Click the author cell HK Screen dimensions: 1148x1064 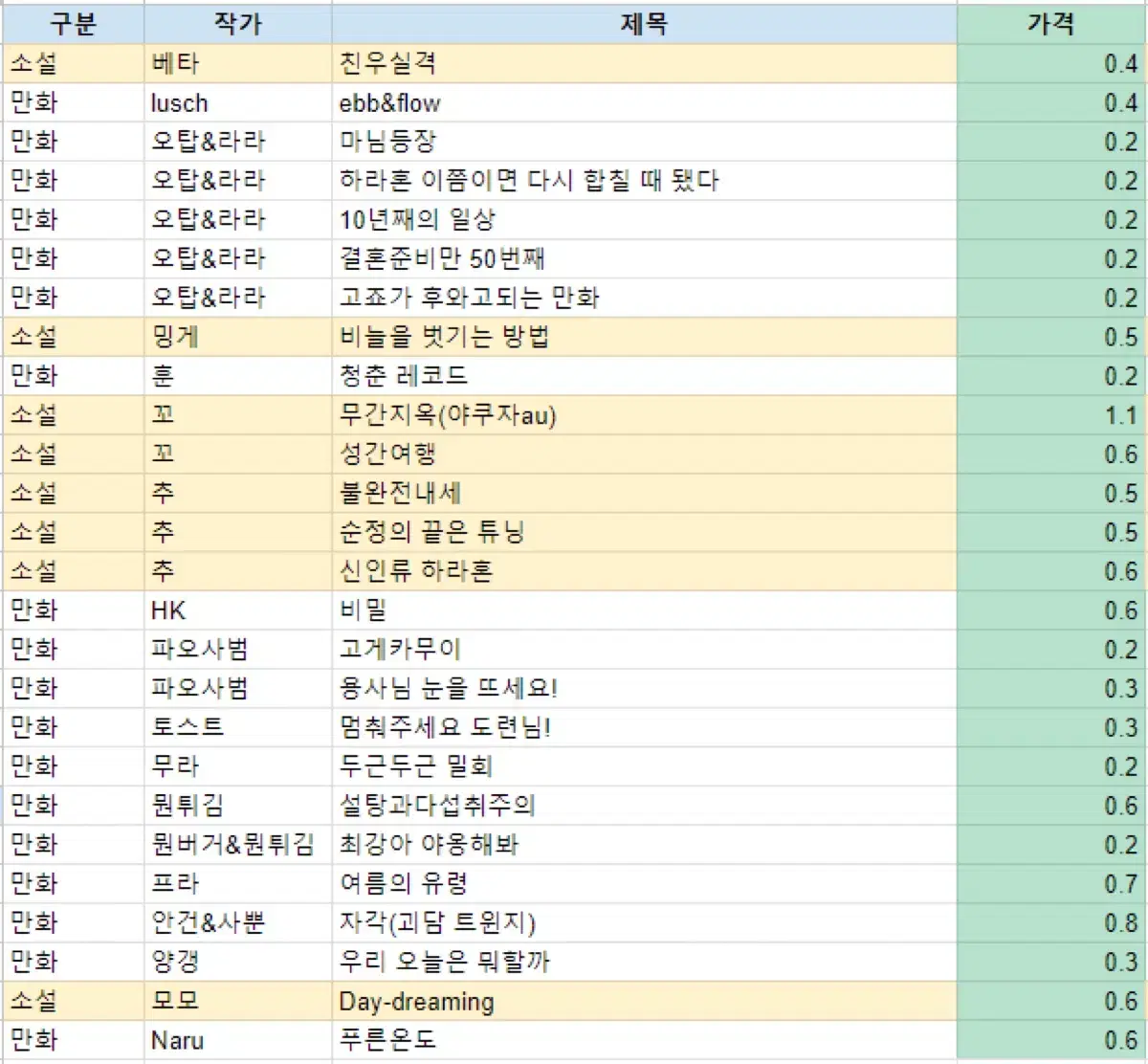click(237, 610)
